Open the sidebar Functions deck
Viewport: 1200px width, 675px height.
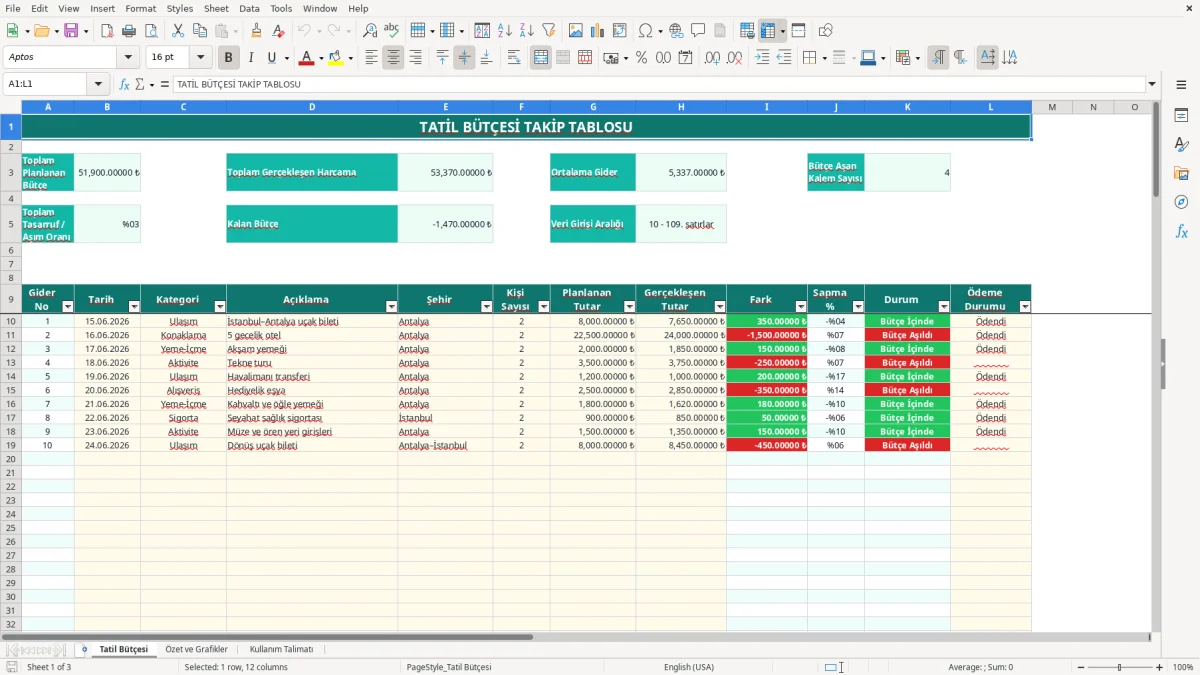tap(1181, 231)
